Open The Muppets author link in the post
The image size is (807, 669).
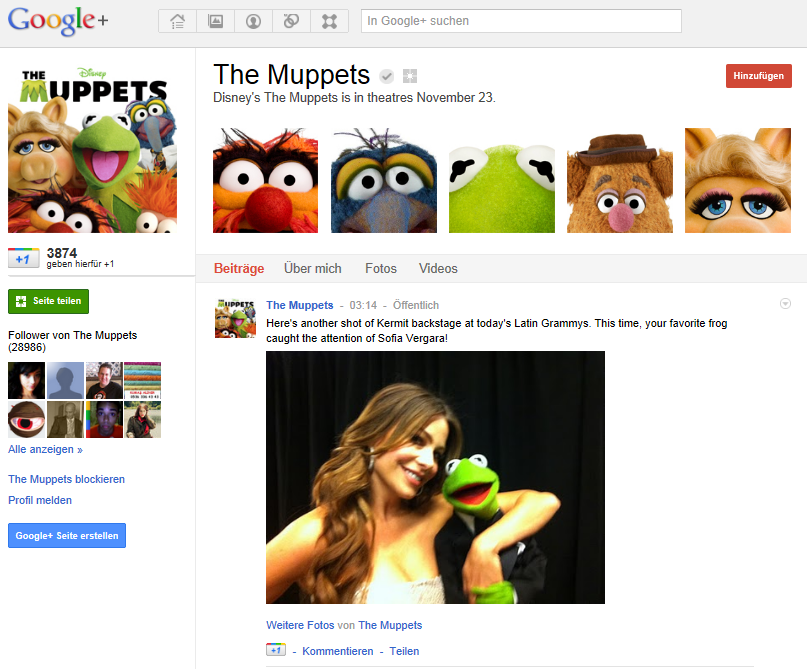tap(300, 305)
